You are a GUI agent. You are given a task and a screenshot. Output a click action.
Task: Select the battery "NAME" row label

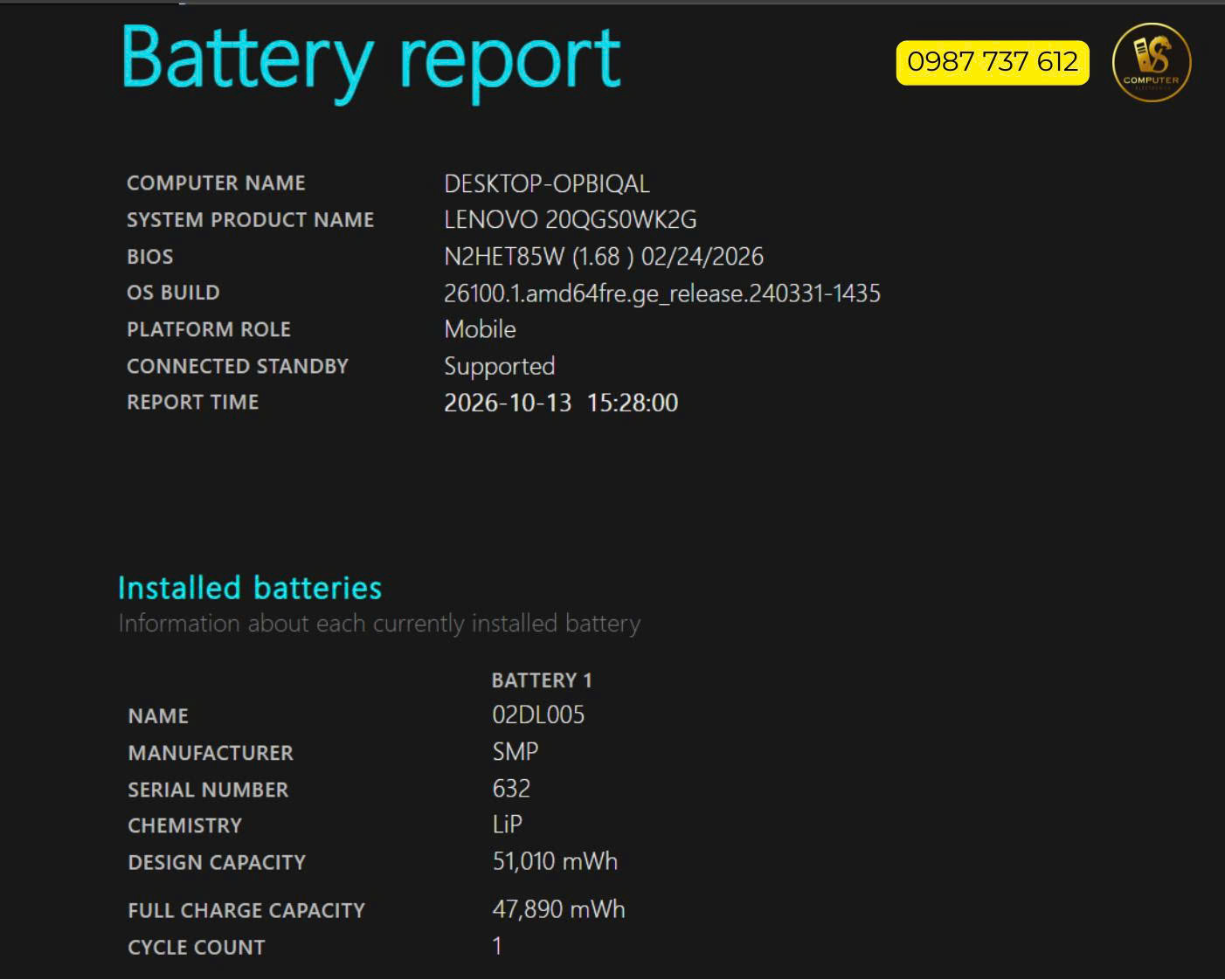tap(158, 716)
